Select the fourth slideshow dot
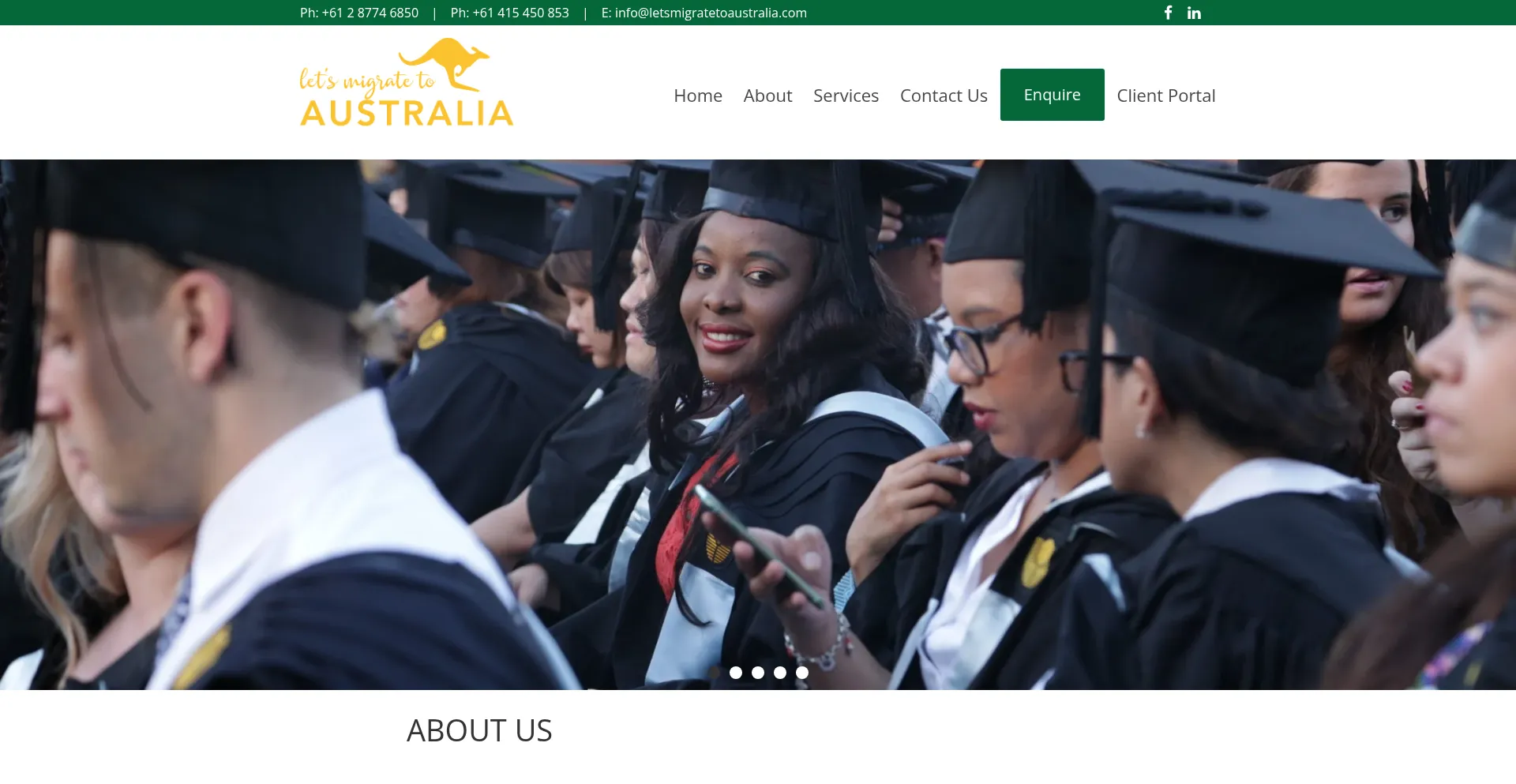This screenshot has width=1516, height=784. pyautogui.click(x=780, y=673)
